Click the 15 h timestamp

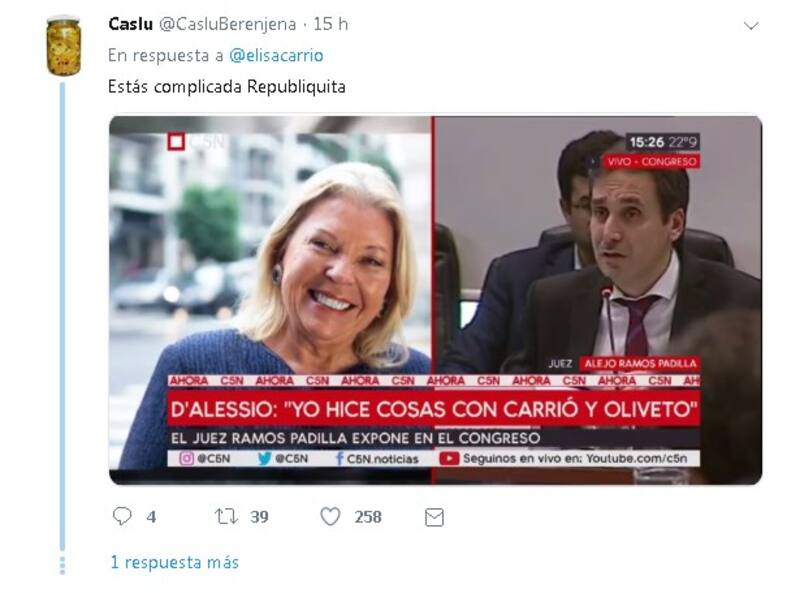pyautogui.click(x=331, y=24)
